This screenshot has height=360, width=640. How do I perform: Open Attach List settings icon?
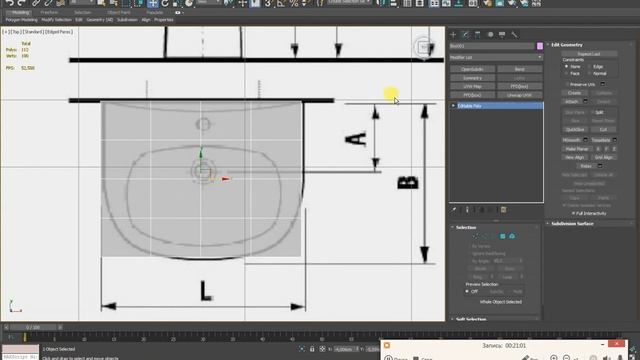coord(585,101)
